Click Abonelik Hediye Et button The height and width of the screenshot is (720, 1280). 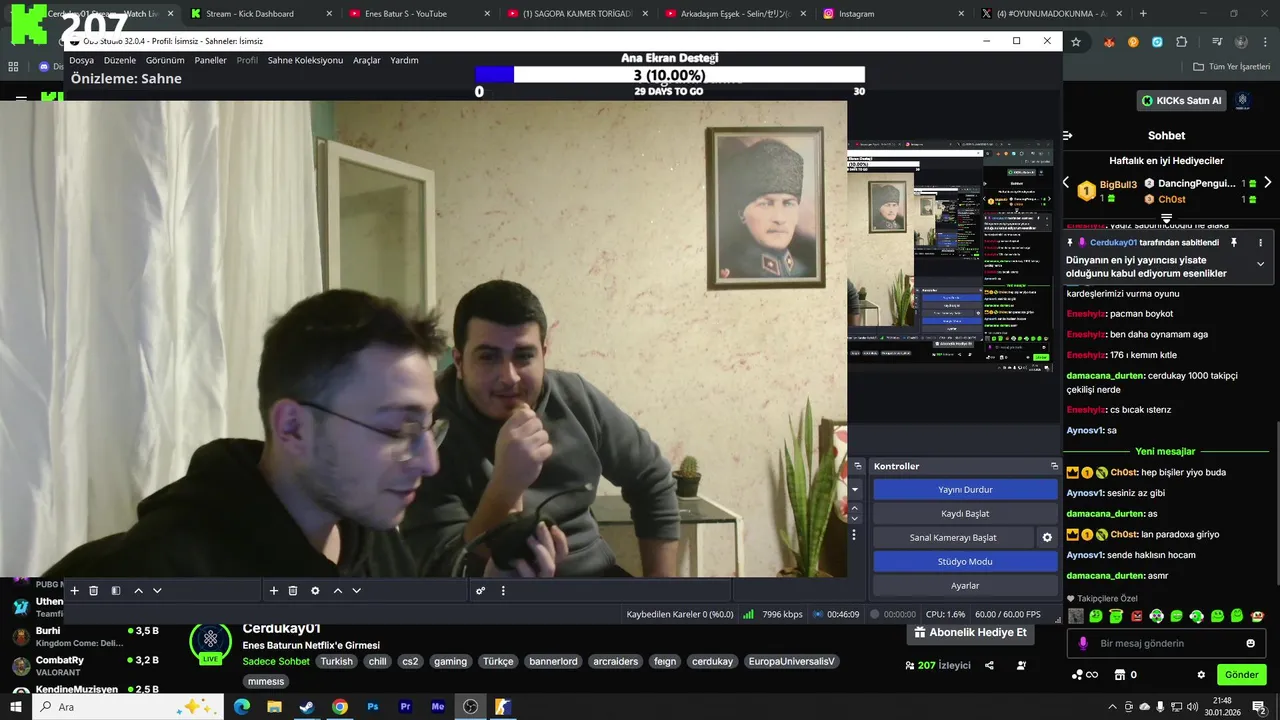(x=970, y=633)
